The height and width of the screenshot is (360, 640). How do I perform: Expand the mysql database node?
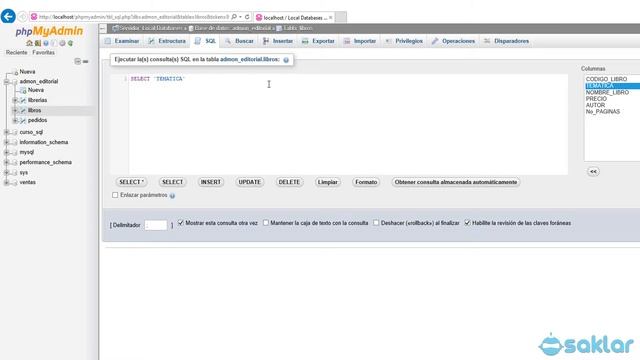coord(7,152)
